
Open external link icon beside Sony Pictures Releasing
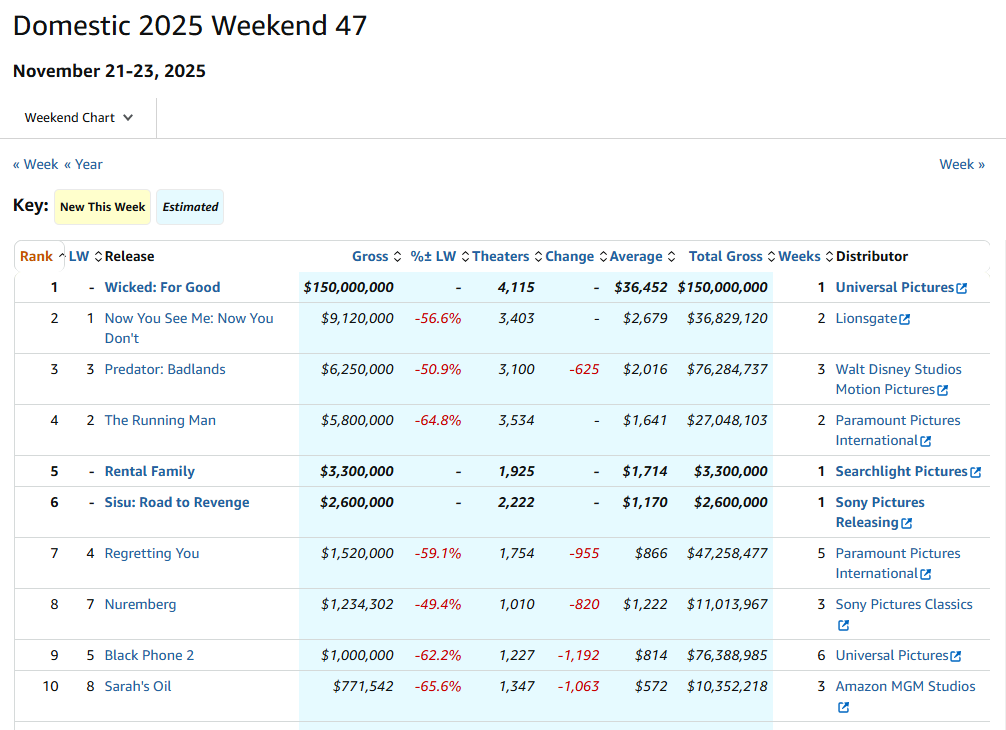907,523
